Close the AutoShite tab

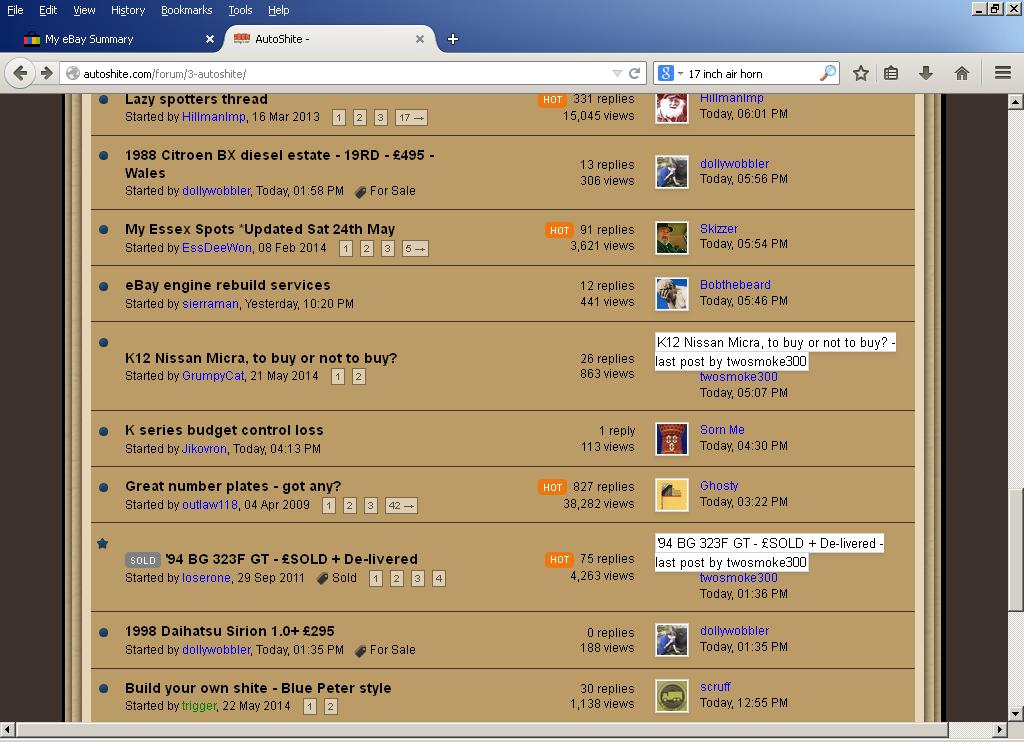(420, 39)
